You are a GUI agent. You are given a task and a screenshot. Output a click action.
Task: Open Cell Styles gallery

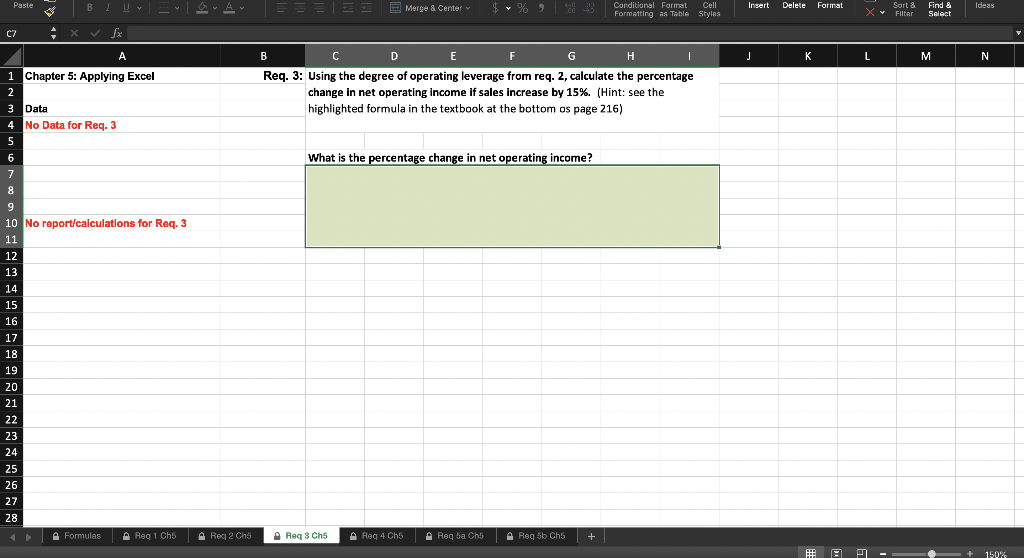tap(709, 9)
